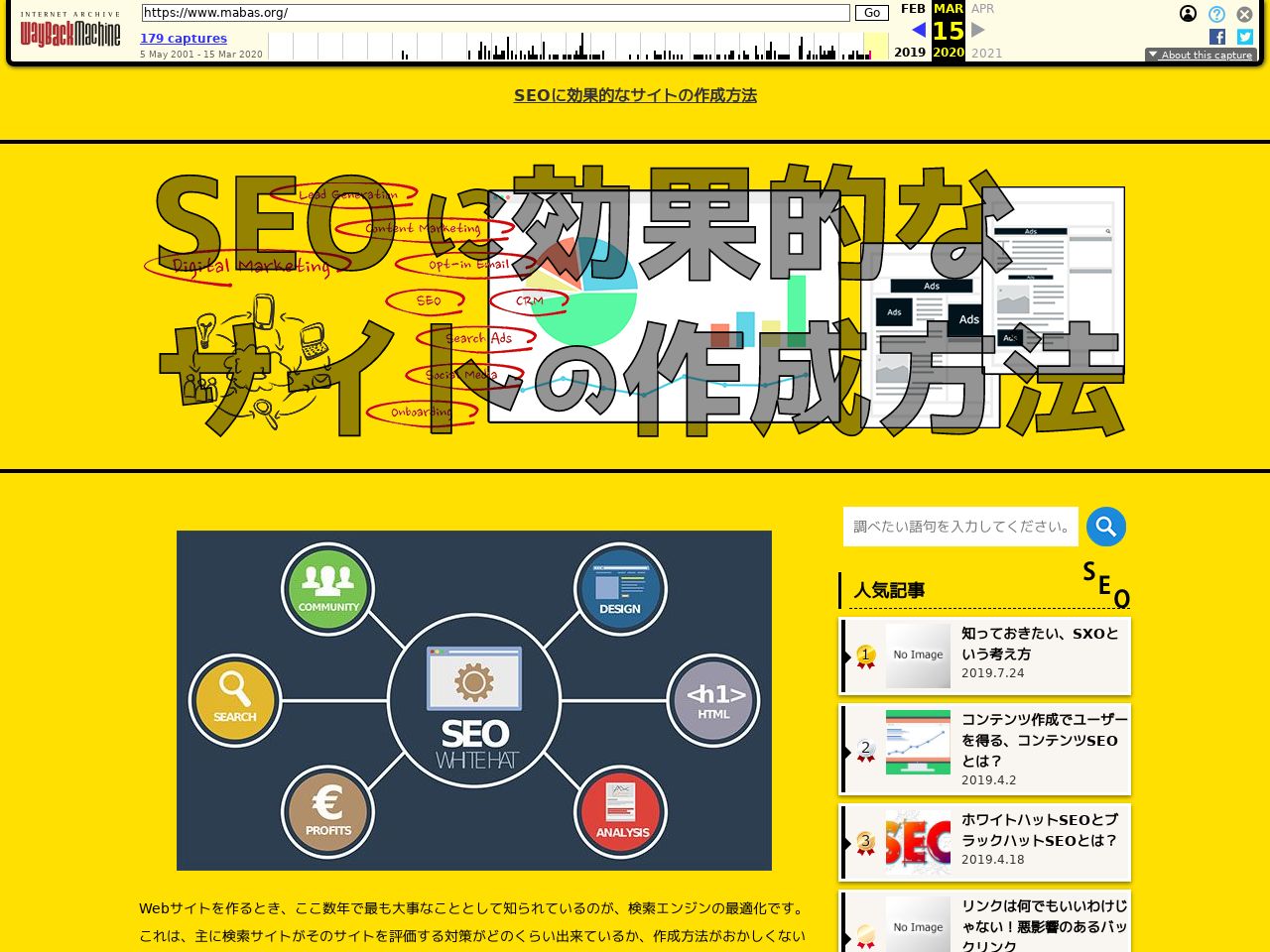This screenshot has height=952, width=1270.
Task: Open the 179 captures link
Action: click(x=184, y=39)
